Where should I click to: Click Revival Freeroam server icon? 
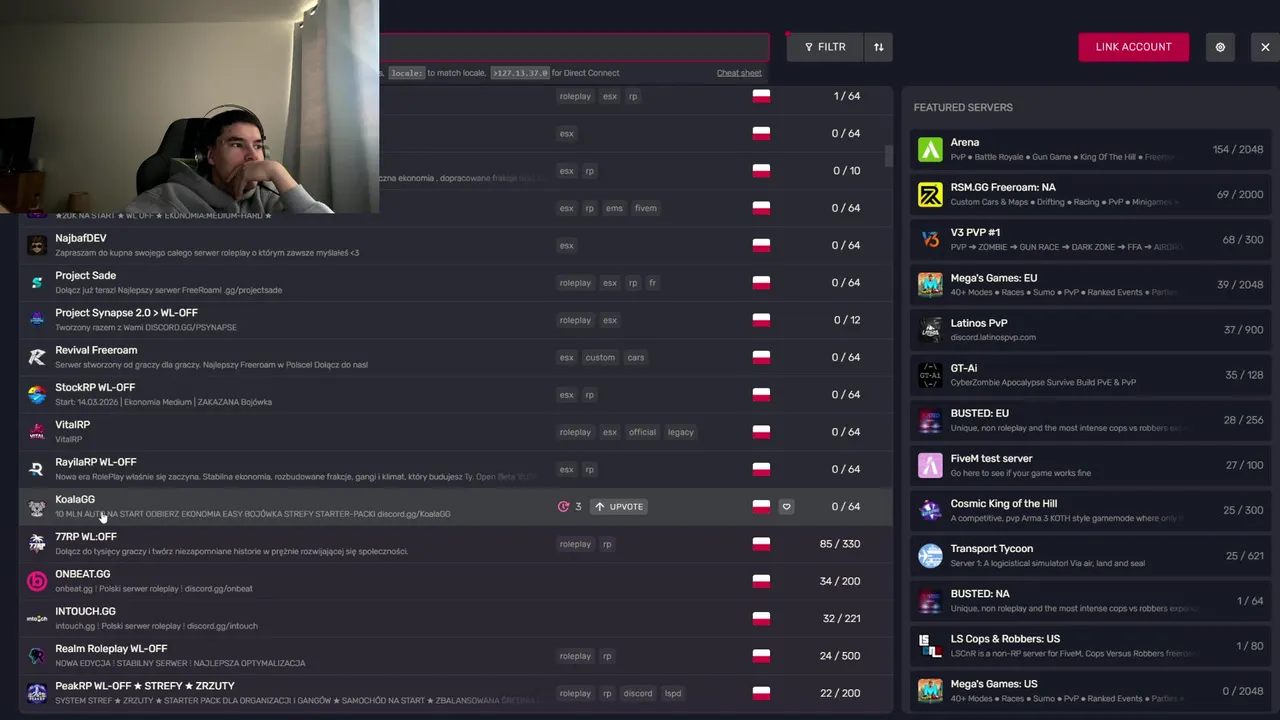tap(37, 357)
